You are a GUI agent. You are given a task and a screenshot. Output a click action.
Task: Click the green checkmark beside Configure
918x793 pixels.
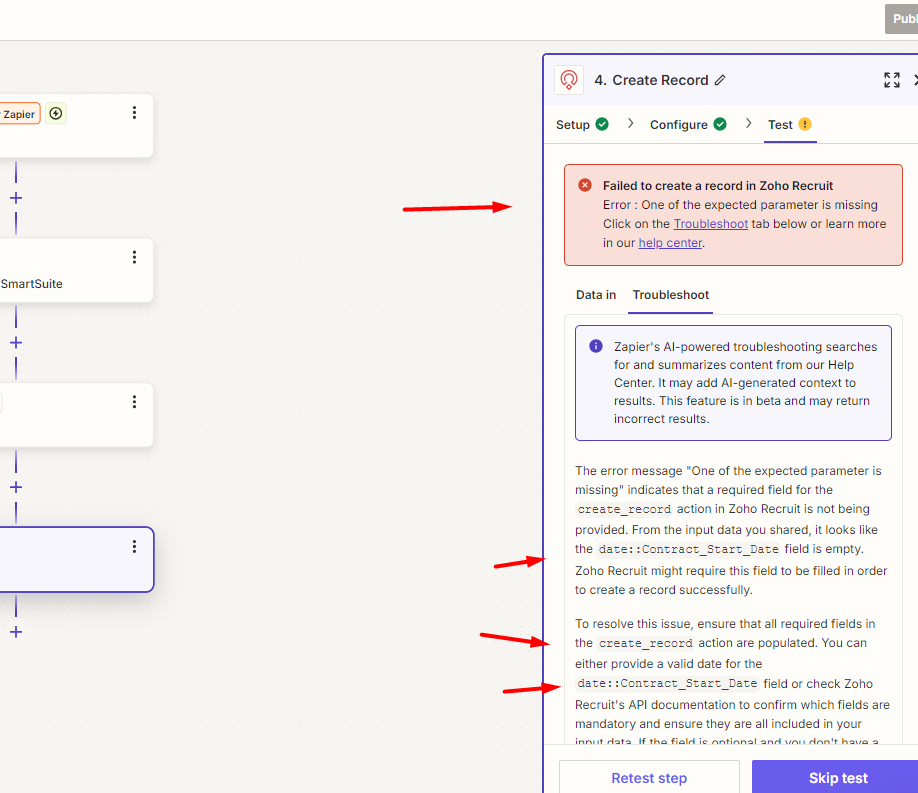click(720, 124)
